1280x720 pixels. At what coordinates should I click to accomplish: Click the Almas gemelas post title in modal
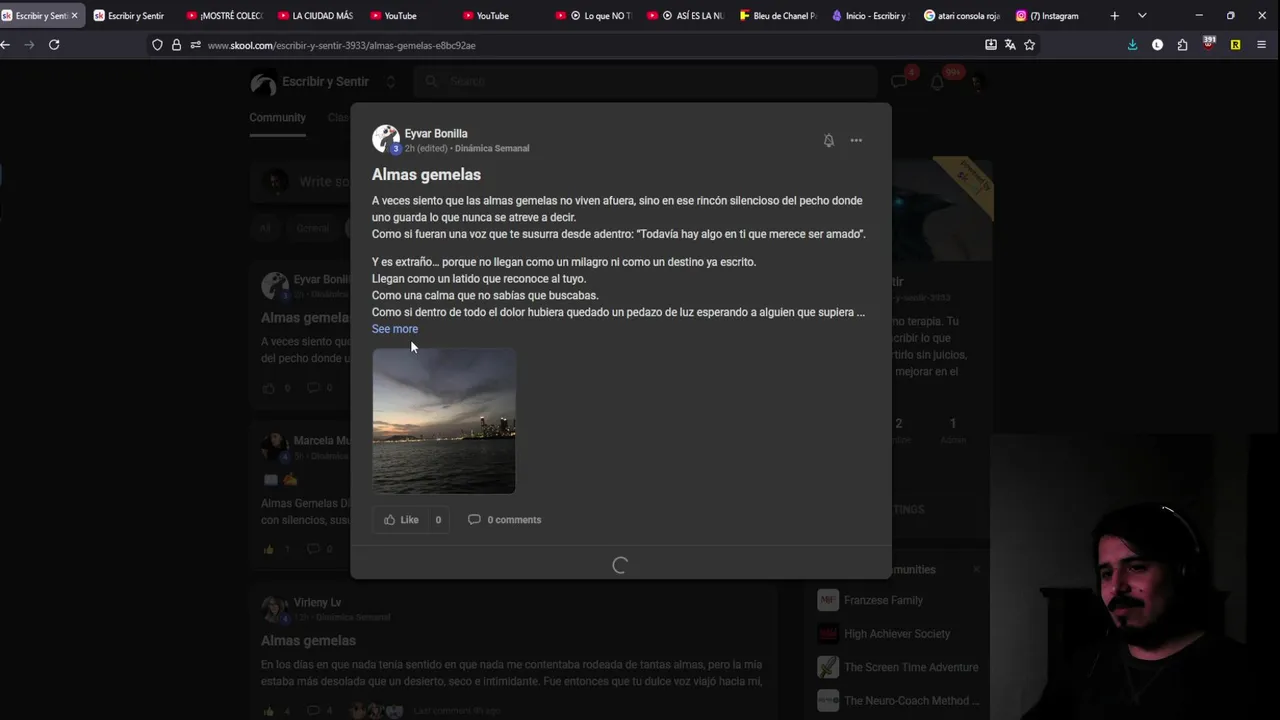(x=426, y=175)
